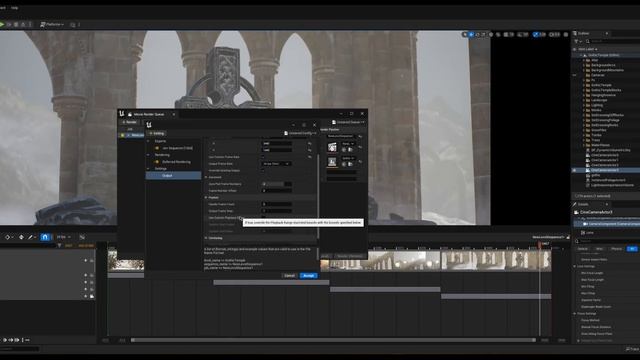Toggle visibility eye of selected CineCameraActor row
This screenshot has width=640, height=360.
point(575,170)
